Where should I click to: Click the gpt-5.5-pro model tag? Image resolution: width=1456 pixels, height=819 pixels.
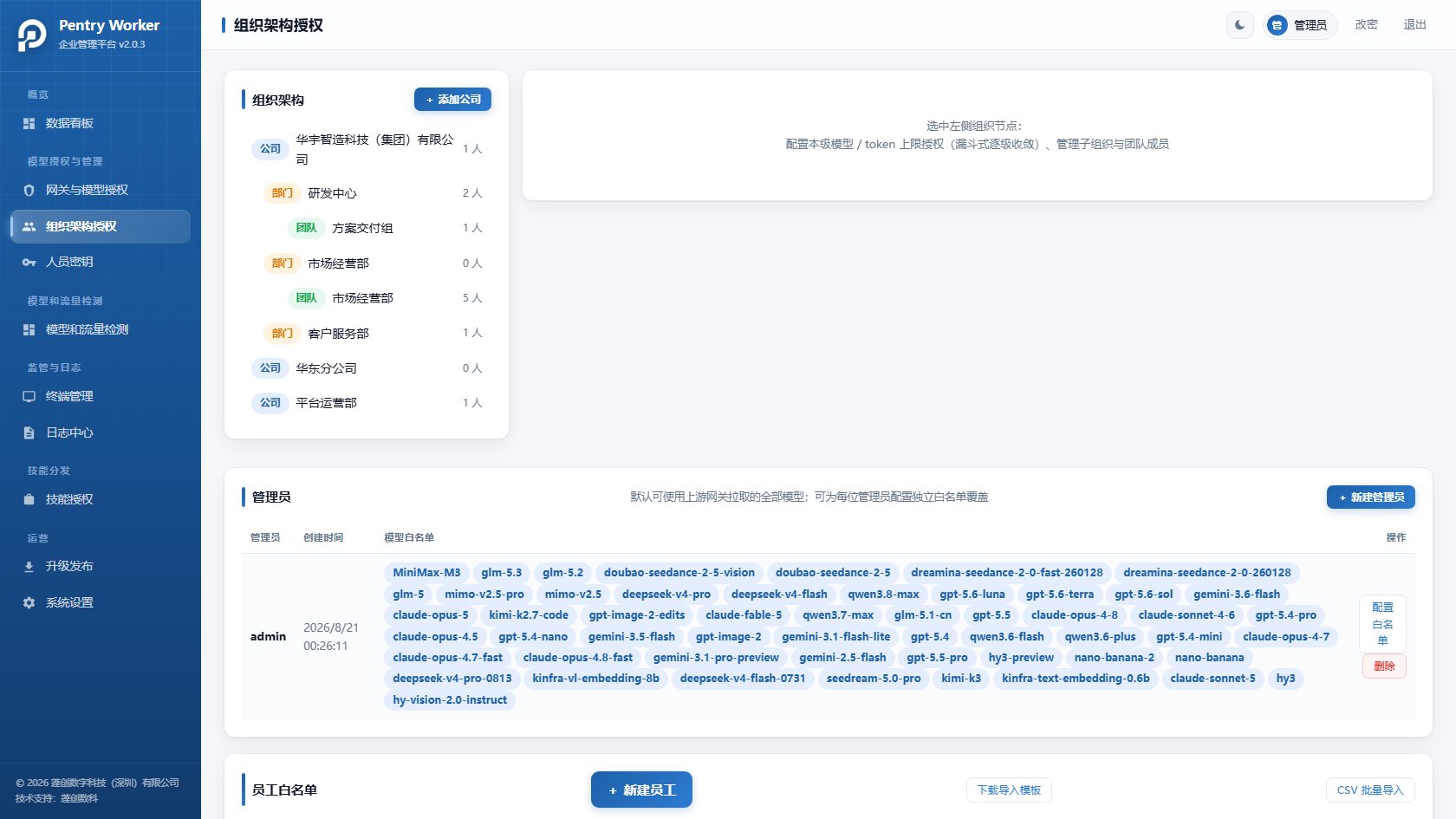pos(937,658)
